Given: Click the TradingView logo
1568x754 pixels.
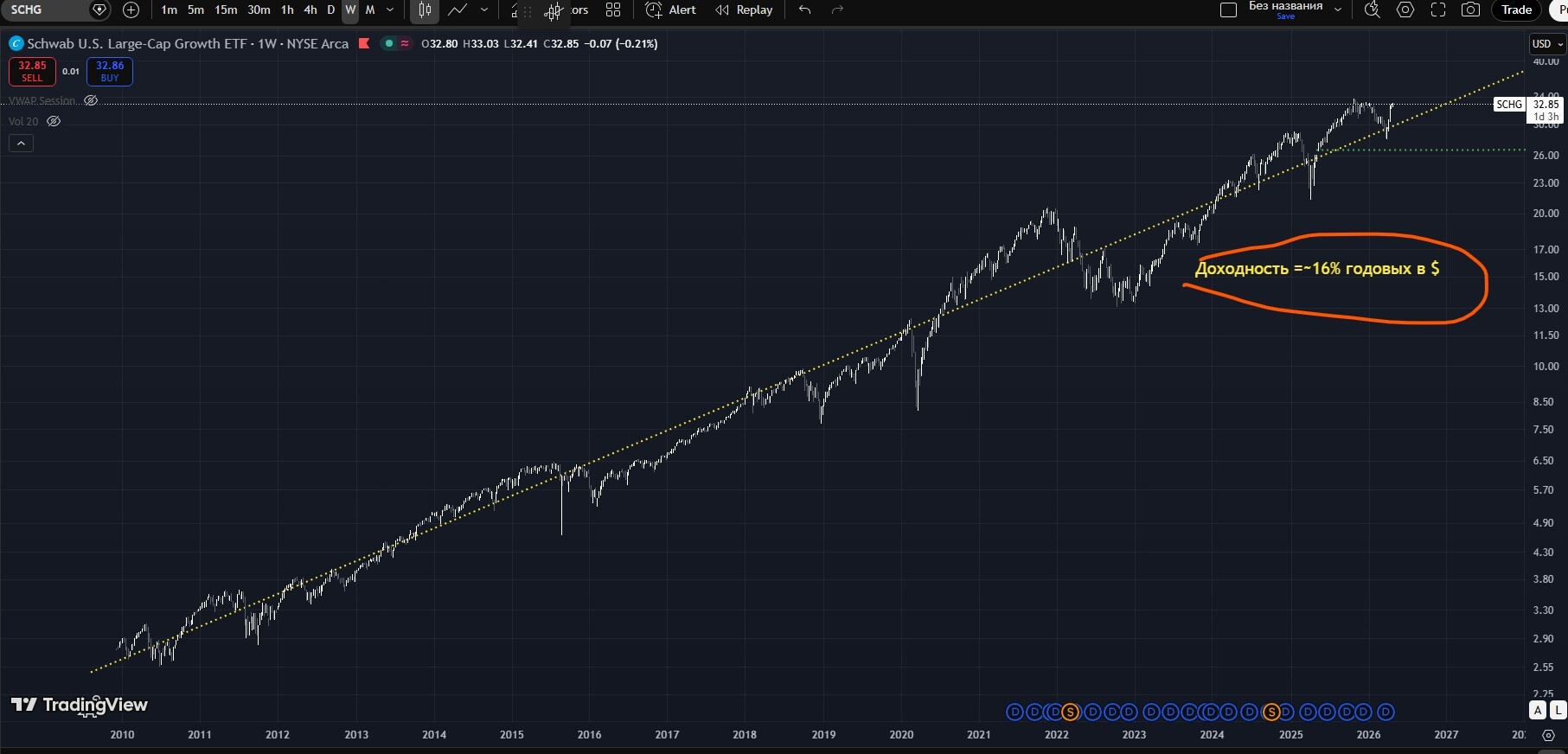Looking at the screenshot, I should pyautogui.click(x=80, y=705).
